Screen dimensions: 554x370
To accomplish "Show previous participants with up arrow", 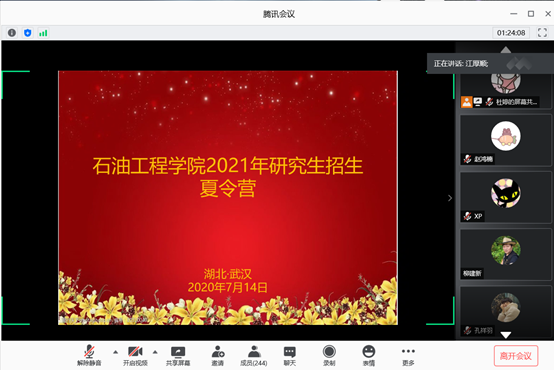I will pyautogui.click(x=506, y=49).
